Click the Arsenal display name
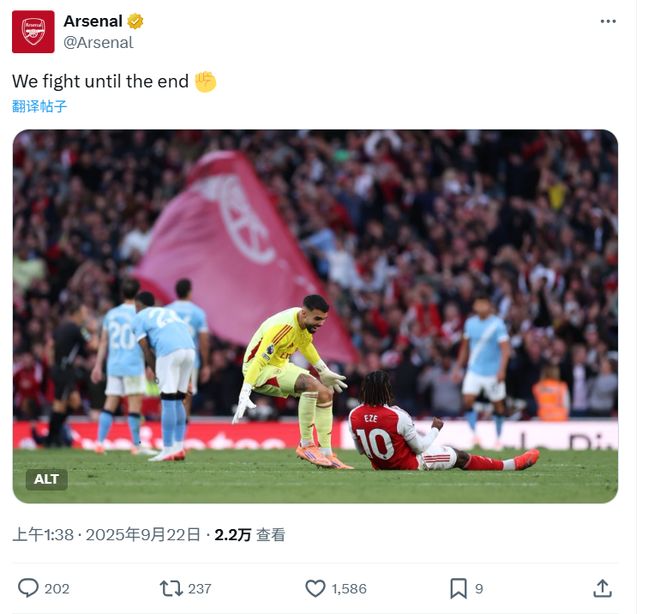The image size is (660, 614). click(x=92, y=21)
